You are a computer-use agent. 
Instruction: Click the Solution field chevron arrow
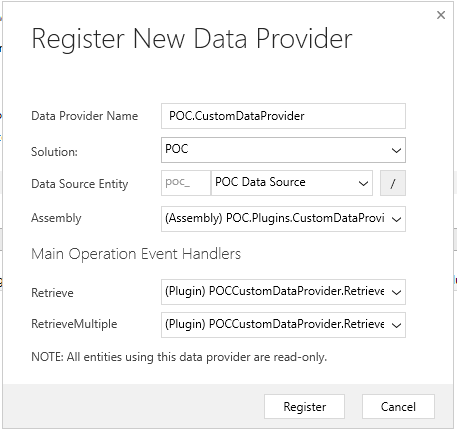[396, 150]
